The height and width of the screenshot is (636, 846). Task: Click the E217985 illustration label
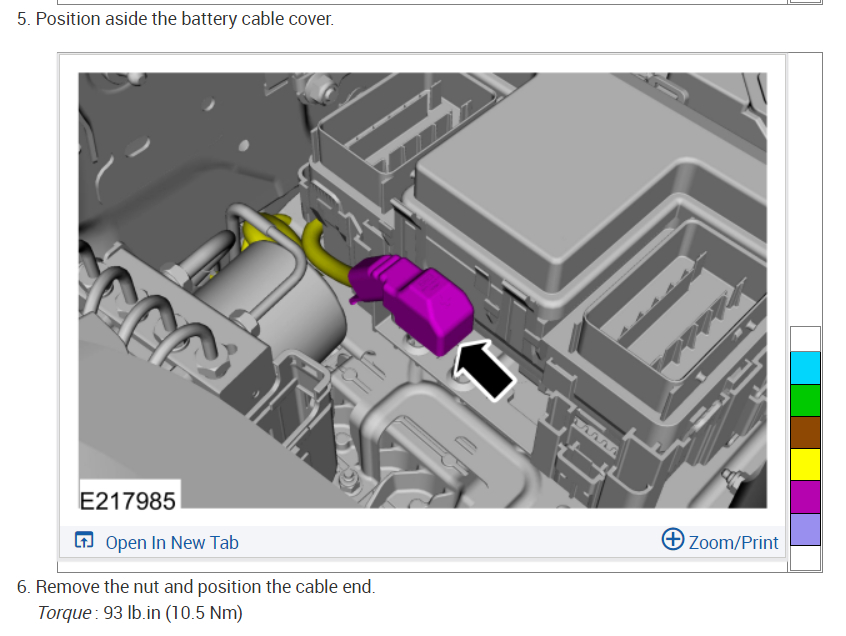click(x=127, y=498)
